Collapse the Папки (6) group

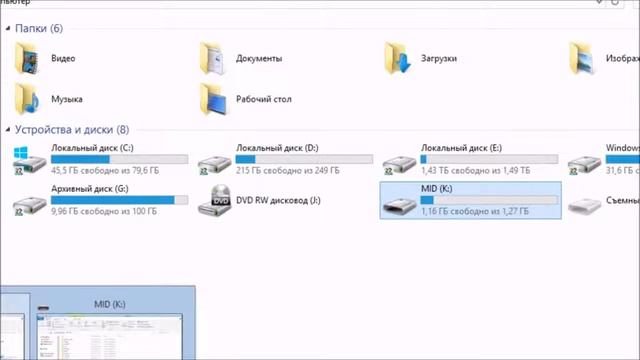tap(8, 28)
